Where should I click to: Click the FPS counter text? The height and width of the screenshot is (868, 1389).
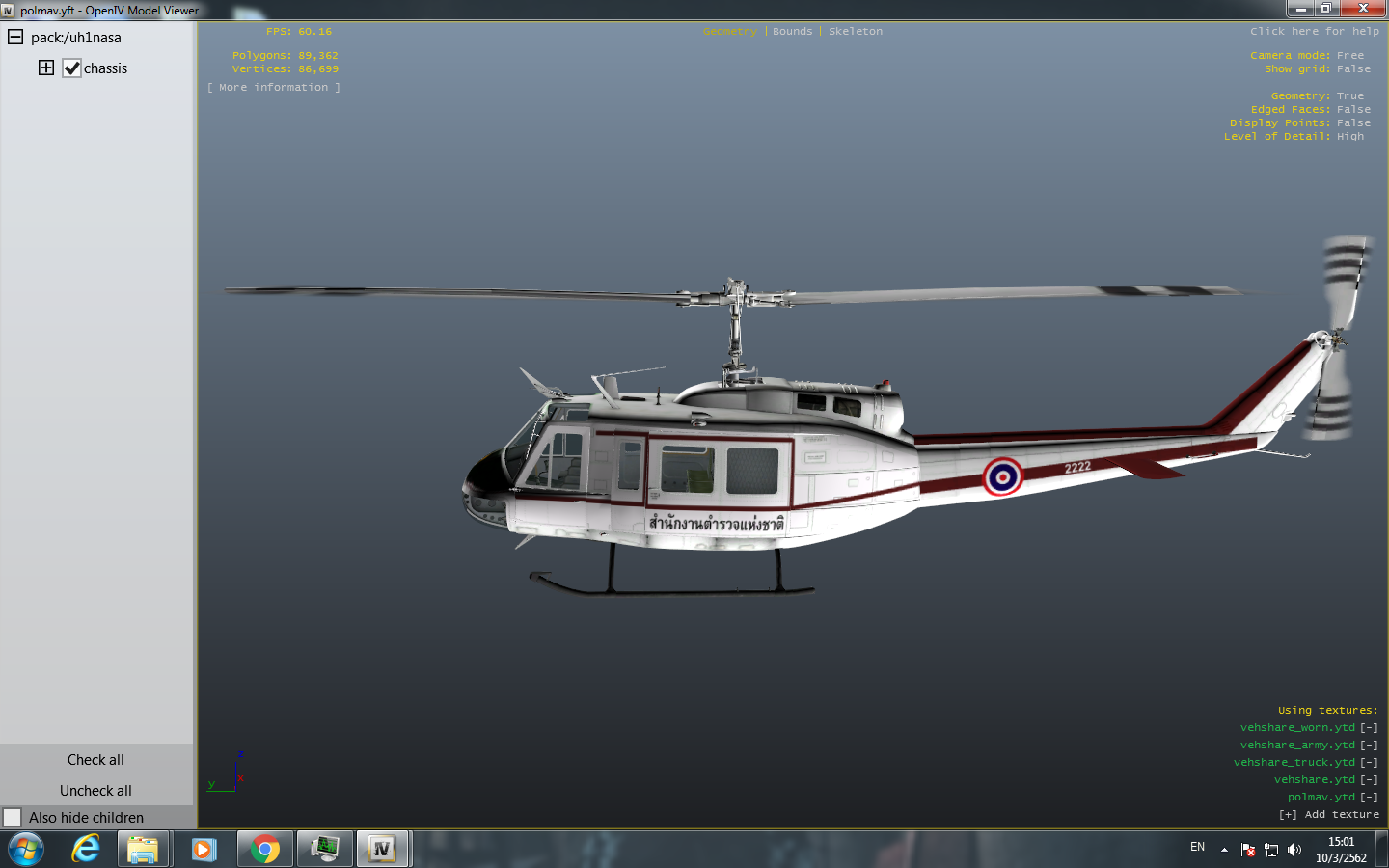299,32
